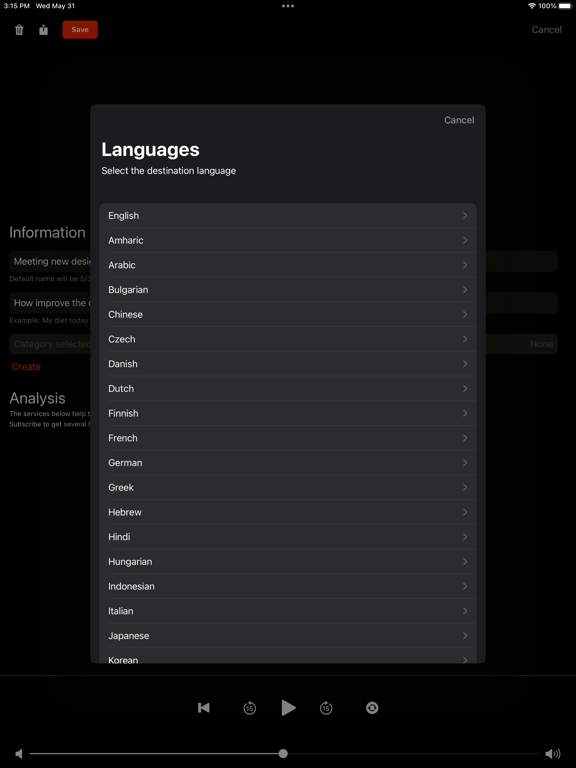Click the Dutch language name
The height and width of the screenshot is (768, 576).
(x=121, y=388)
